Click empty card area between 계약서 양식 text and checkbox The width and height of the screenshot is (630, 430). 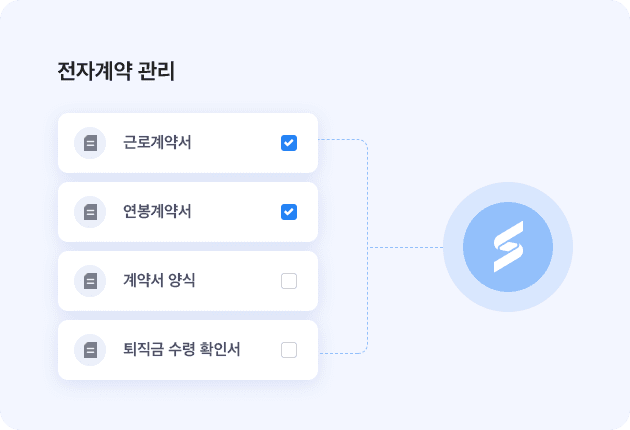coord(238,281)
